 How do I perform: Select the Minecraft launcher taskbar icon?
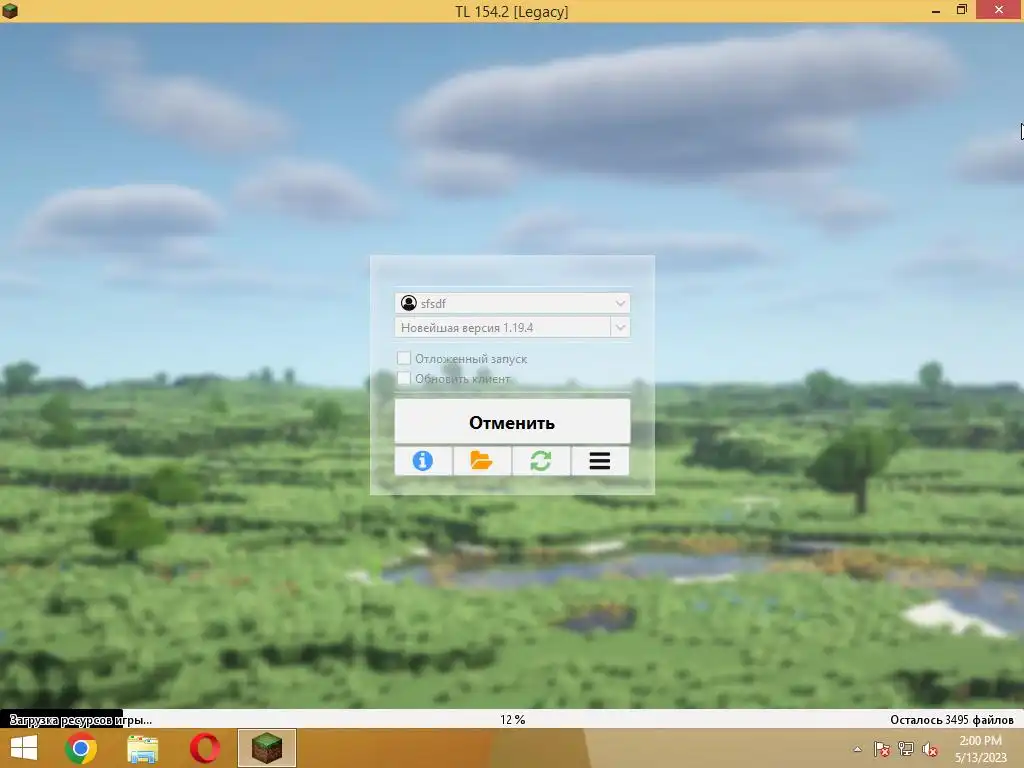pos(266,748)
